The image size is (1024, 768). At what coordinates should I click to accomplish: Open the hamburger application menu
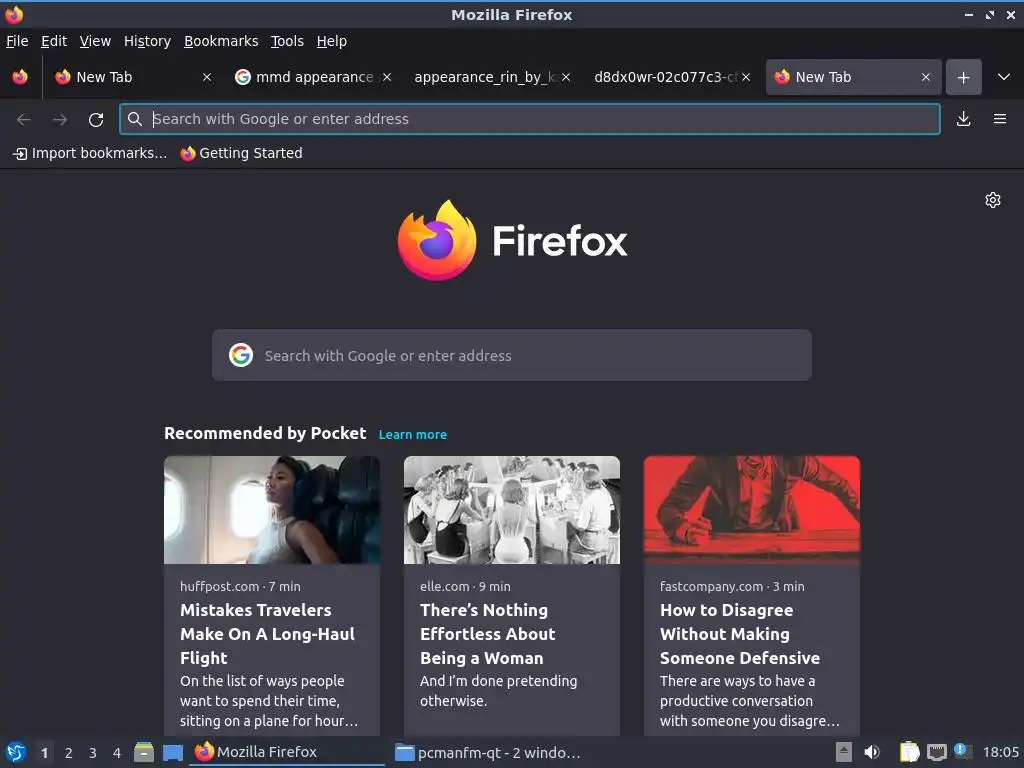coord(1000,119)
